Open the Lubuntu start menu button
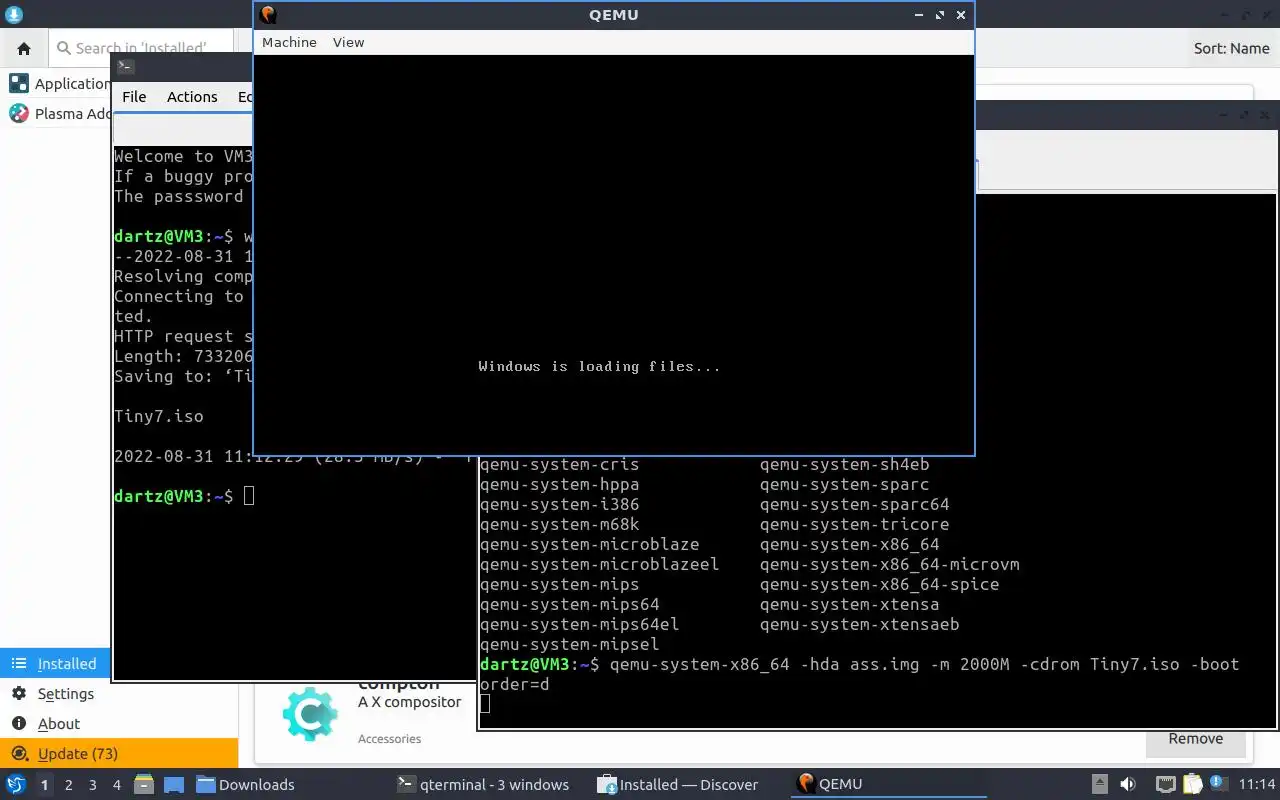 tap(16, 784)
